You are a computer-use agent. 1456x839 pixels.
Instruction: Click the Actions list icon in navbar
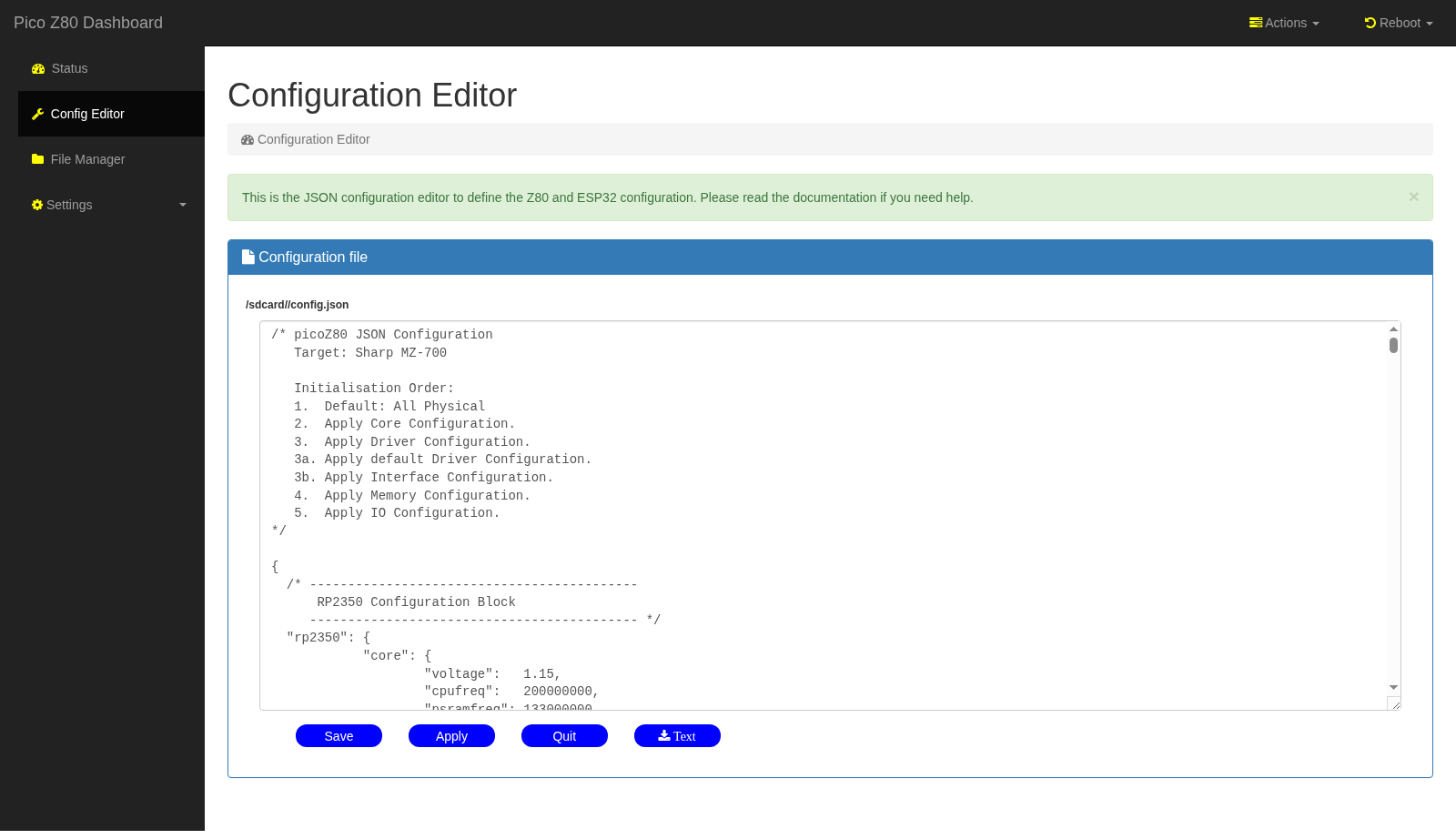point(1256,23)
